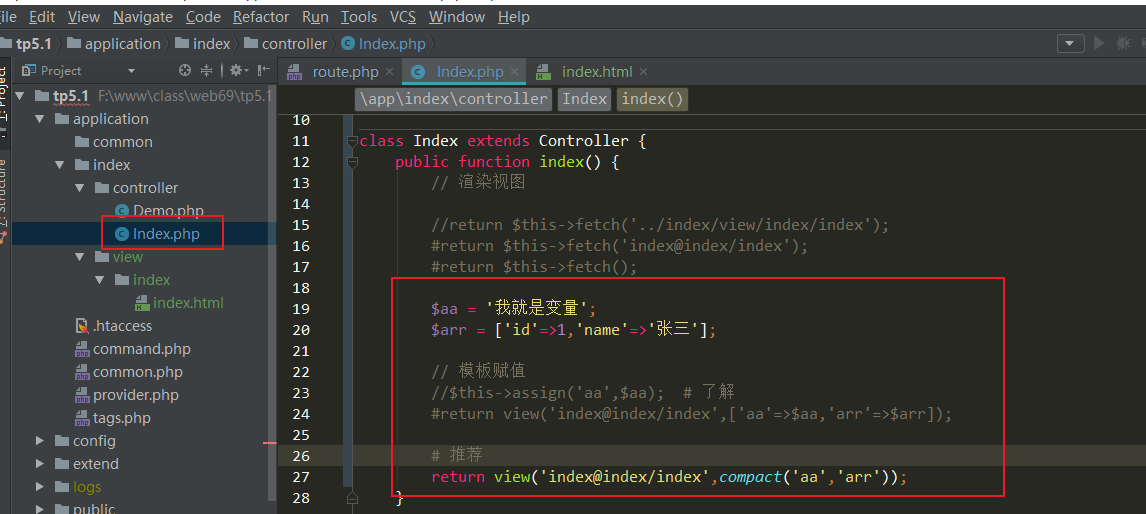Image resolution: width=1146 pixels, height=514 pixels.
Task: Toggle fold end marker at line 28
Action: point(352,498)
